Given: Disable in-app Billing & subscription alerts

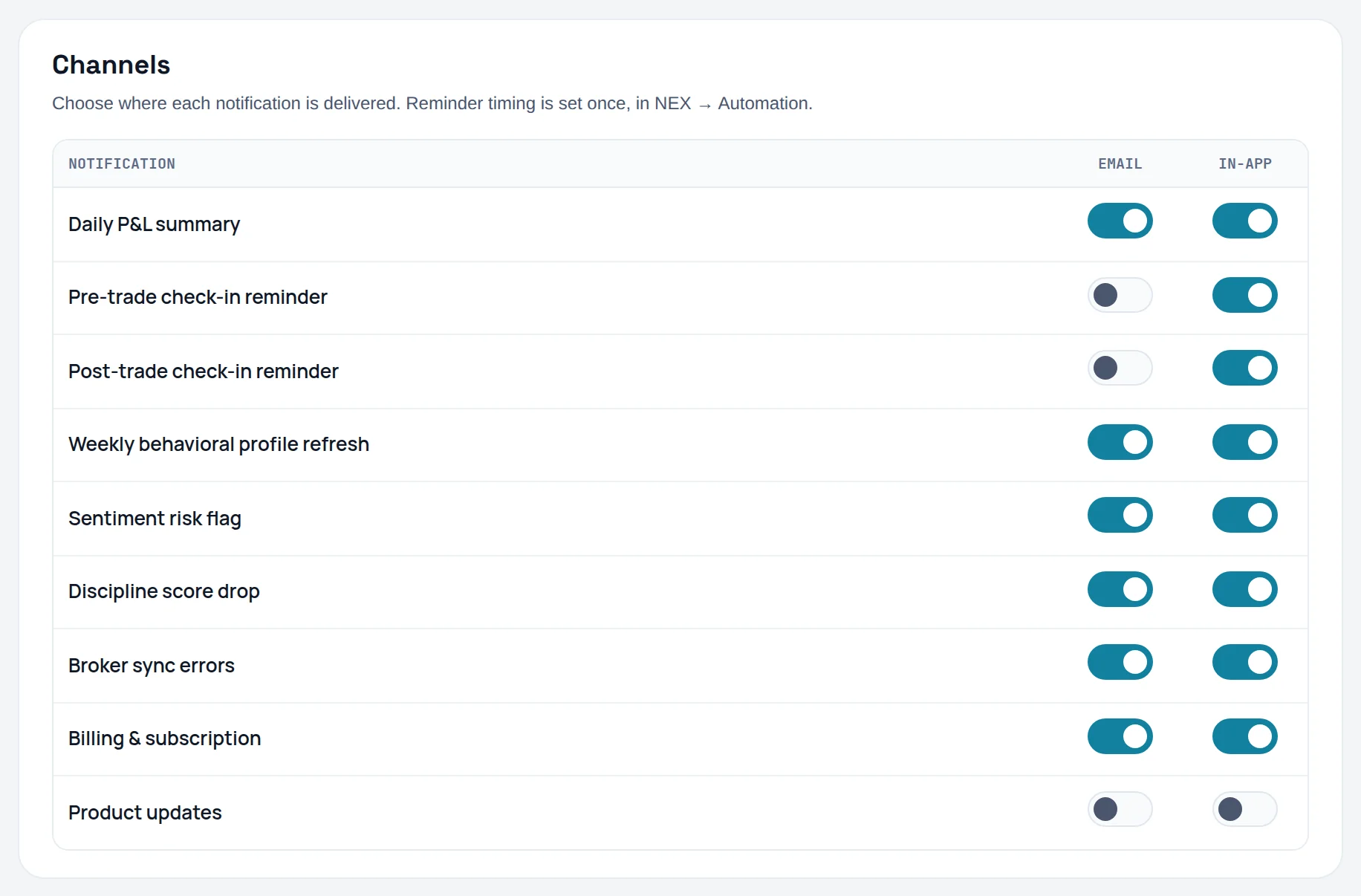Looking at the screenshot, I should click(1244, 736).
